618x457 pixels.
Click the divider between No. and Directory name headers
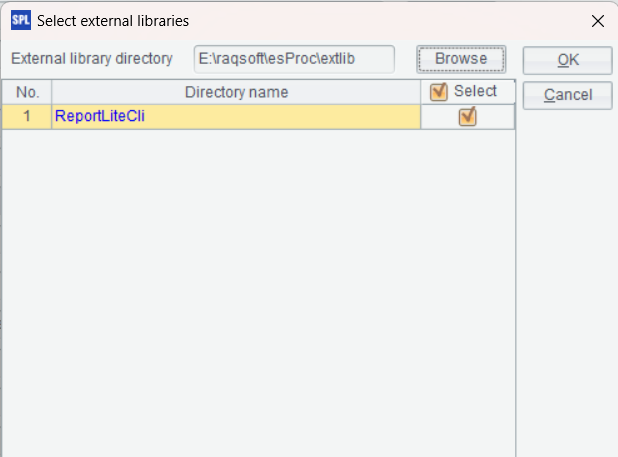click(x=52, y=92)
